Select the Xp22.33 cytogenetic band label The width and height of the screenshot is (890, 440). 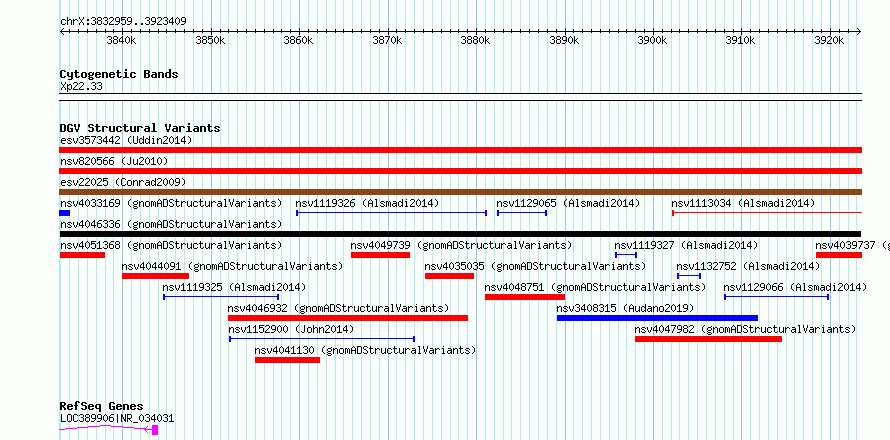tap(81, 87)
